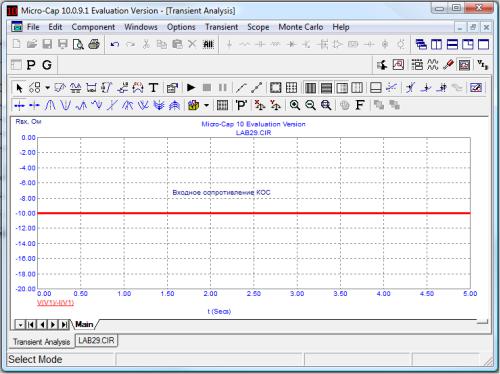The height and width of the screenshot is (374, 500).
Task: Open the Monte Carlo menu
Action: click(301, 27)
